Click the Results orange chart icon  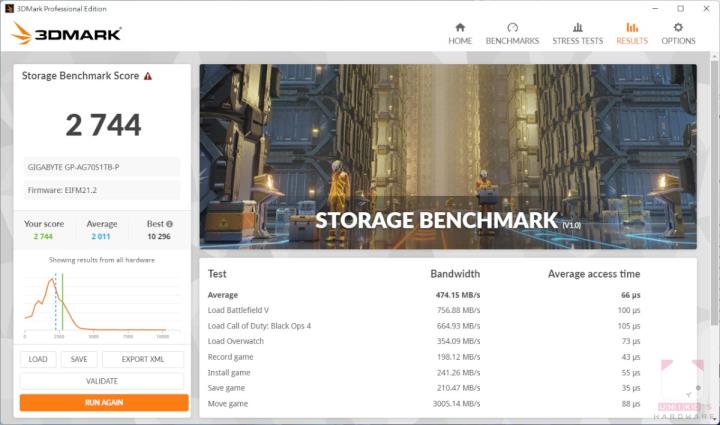[632, 27]
